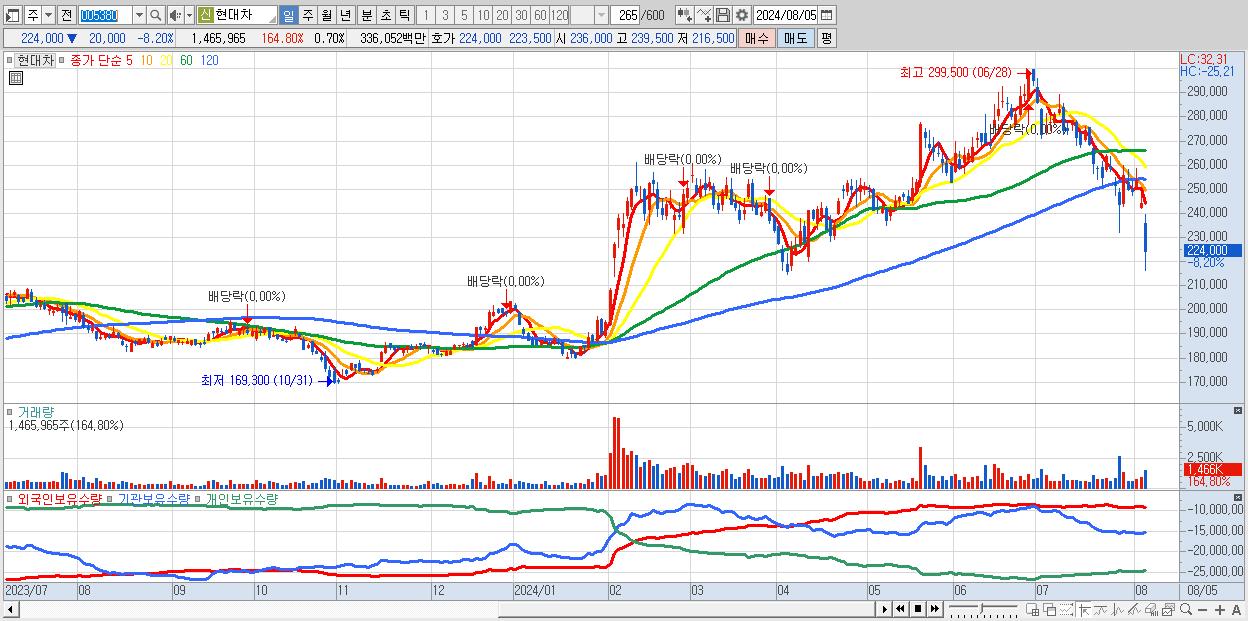
Task: Click the stock code input 005380
Action: [x=105, y=16]
